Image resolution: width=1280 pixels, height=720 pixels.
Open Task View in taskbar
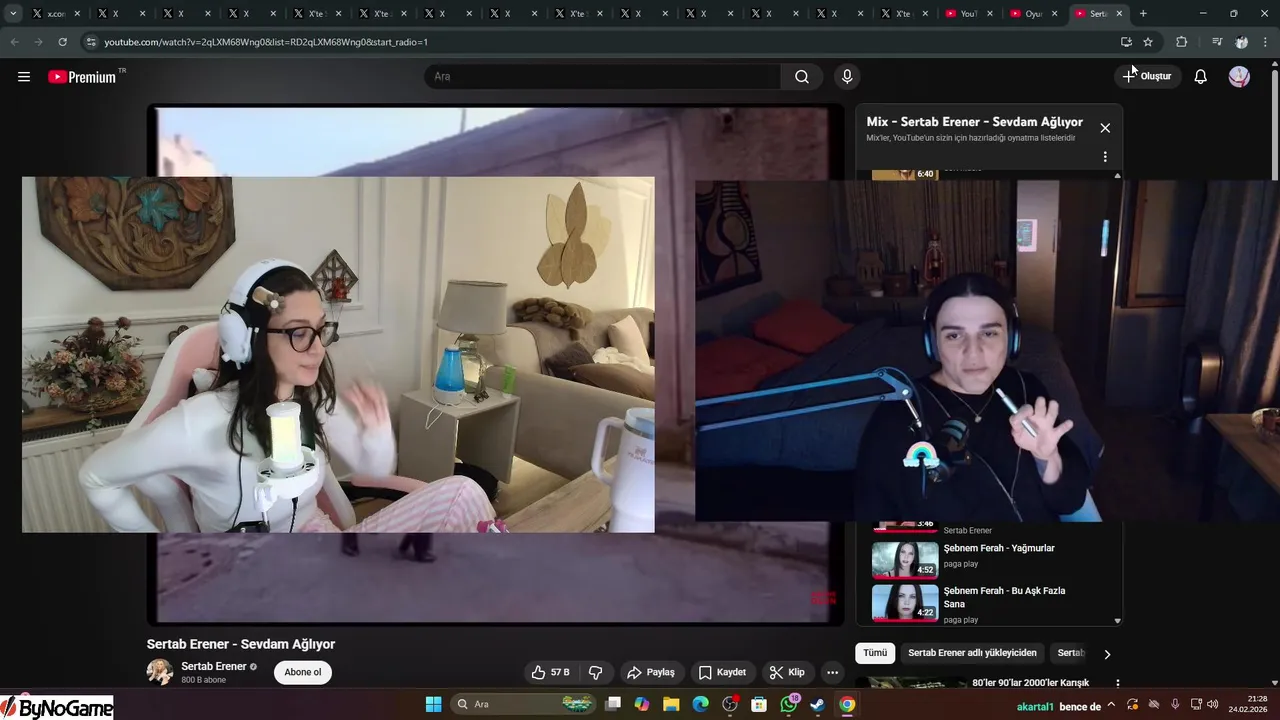click(613, 704)
